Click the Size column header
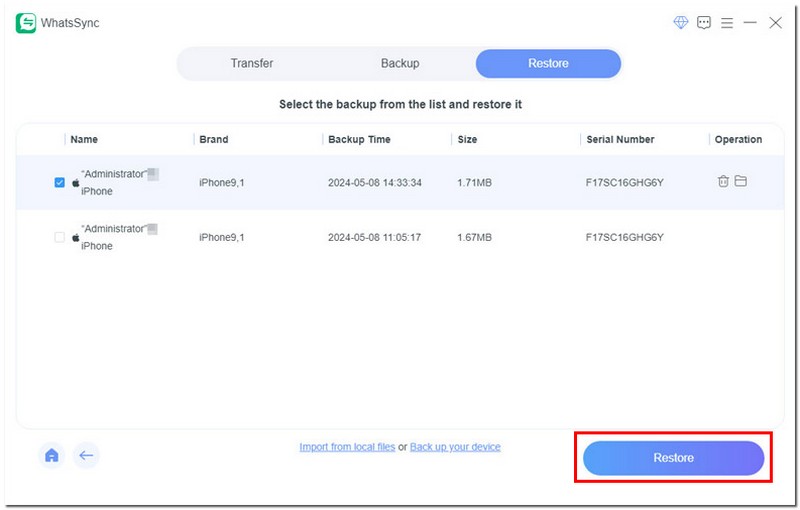800x510 pixels. pyautogui.click(x=467, y=139)
